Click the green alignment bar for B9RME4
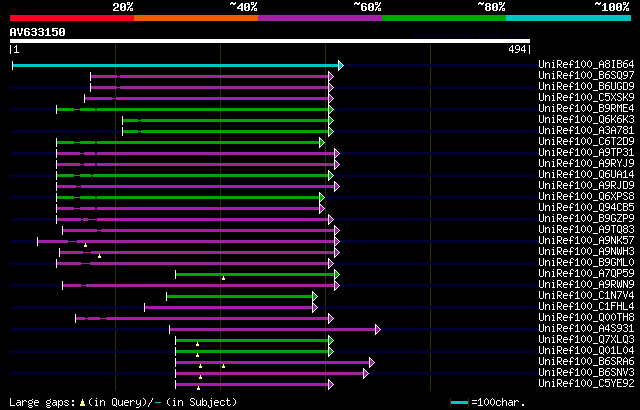This screenshot has width=640, height=410. pyautogui.click(x=193, y=109)
